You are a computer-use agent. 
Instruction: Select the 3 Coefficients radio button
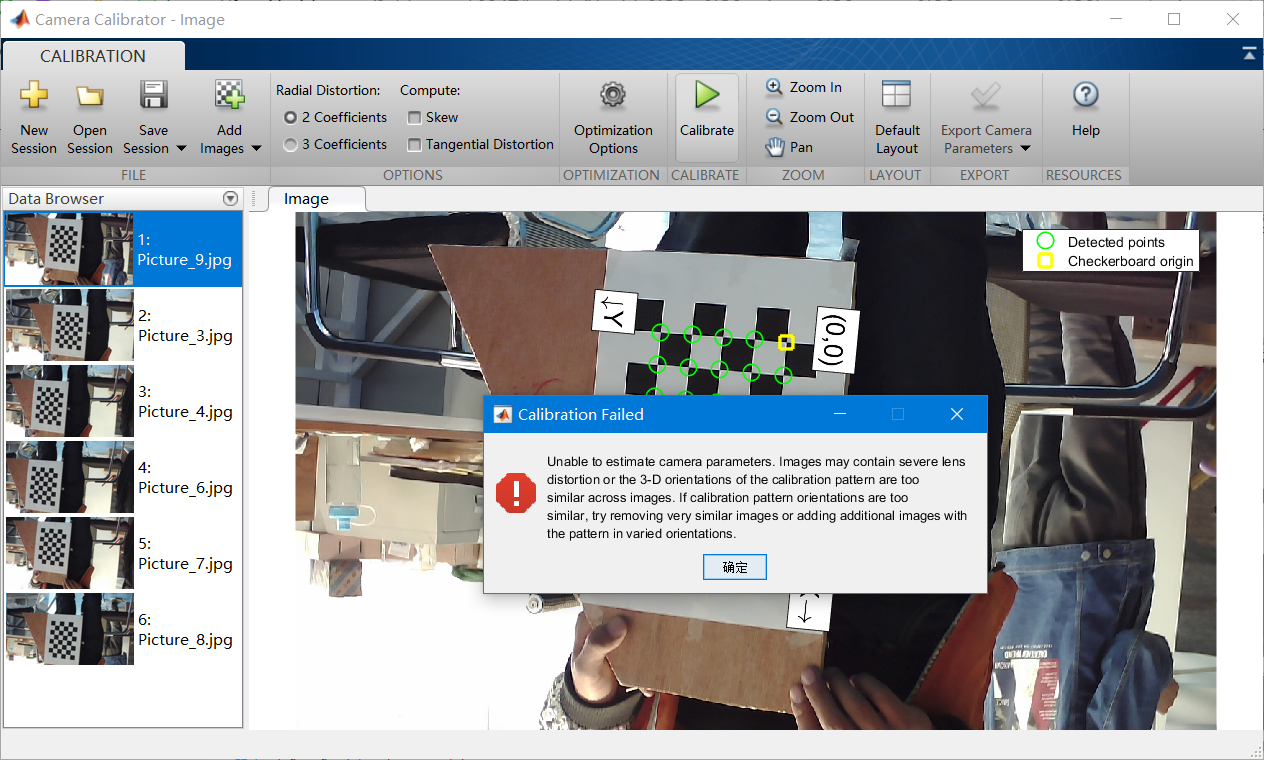tap(290, 145)
